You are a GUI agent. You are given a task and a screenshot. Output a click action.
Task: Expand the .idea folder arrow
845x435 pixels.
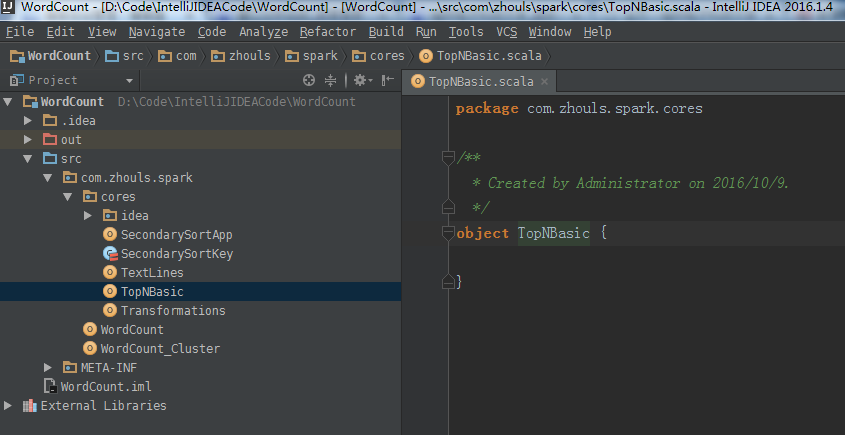28,120
